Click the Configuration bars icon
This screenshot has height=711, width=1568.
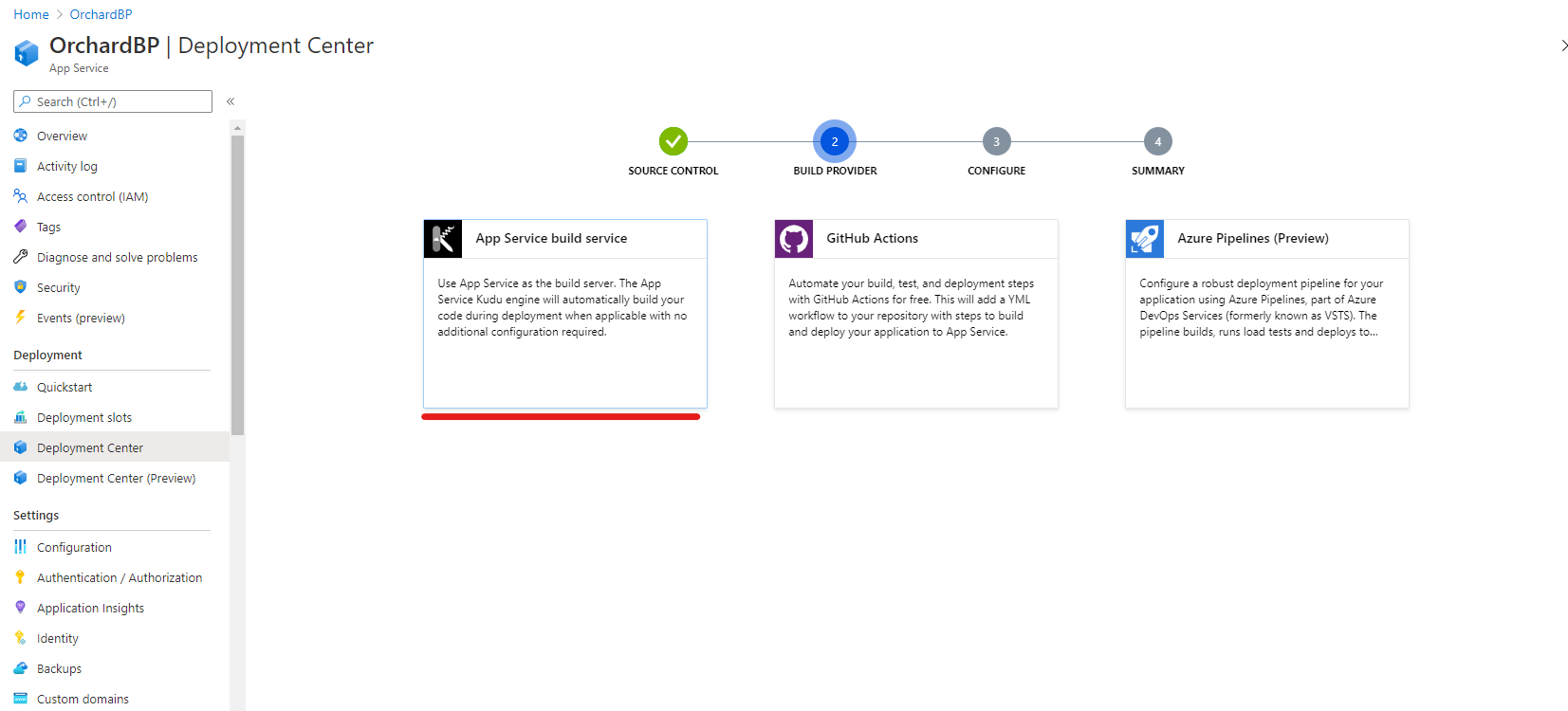click(x=20, y=547)
